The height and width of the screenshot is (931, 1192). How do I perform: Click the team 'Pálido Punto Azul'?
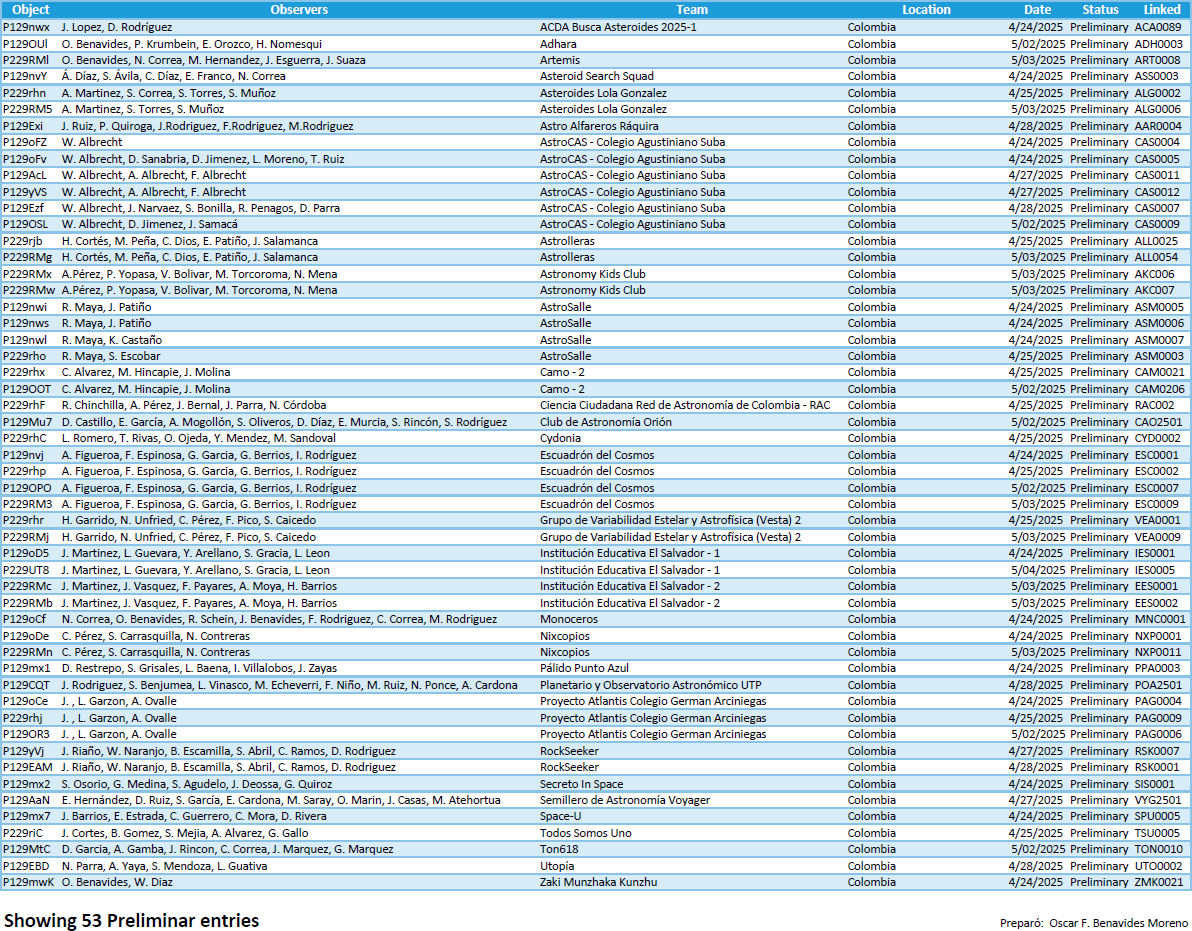click(x=585, y=669)
